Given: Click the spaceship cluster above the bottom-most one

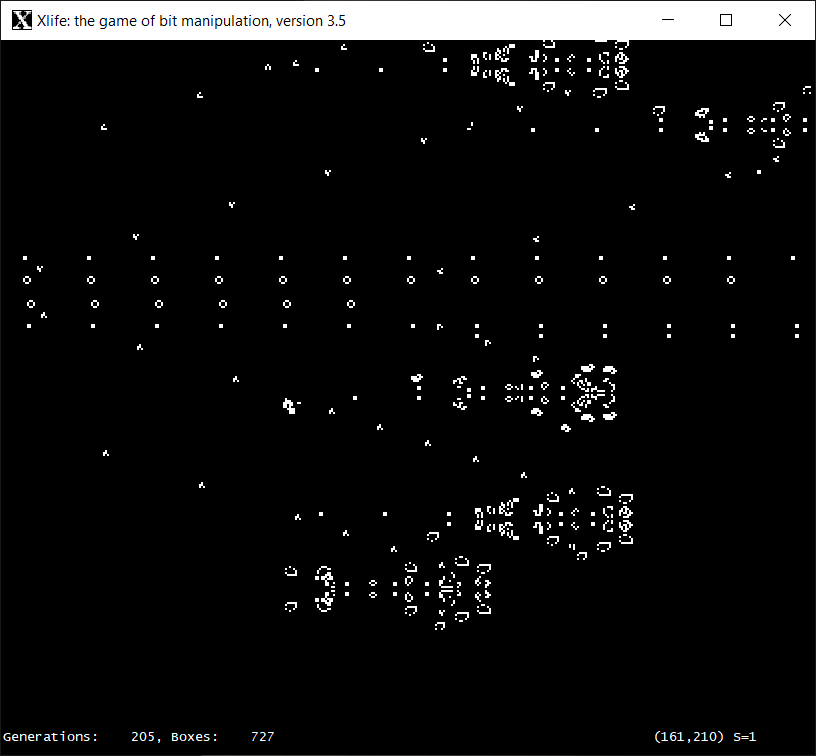Looking at the screenshot, I should (x=550, y=518).
